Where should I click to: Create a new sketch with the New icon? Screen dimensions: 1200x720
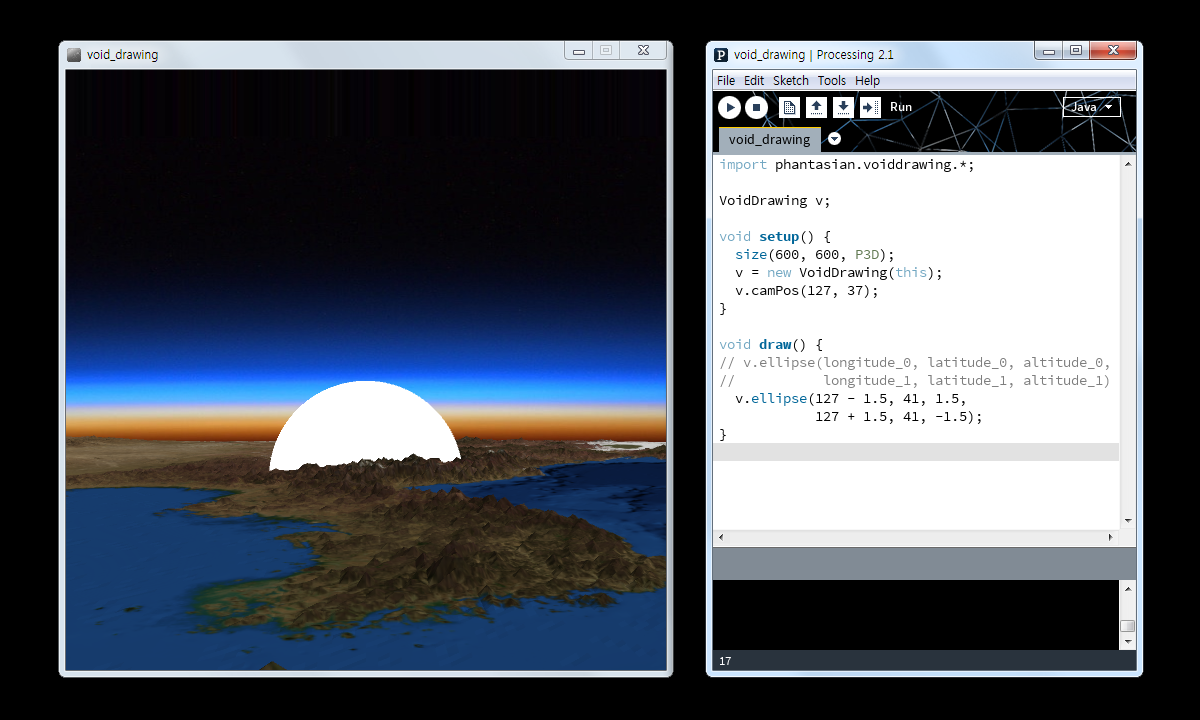[x=789, y=107]
